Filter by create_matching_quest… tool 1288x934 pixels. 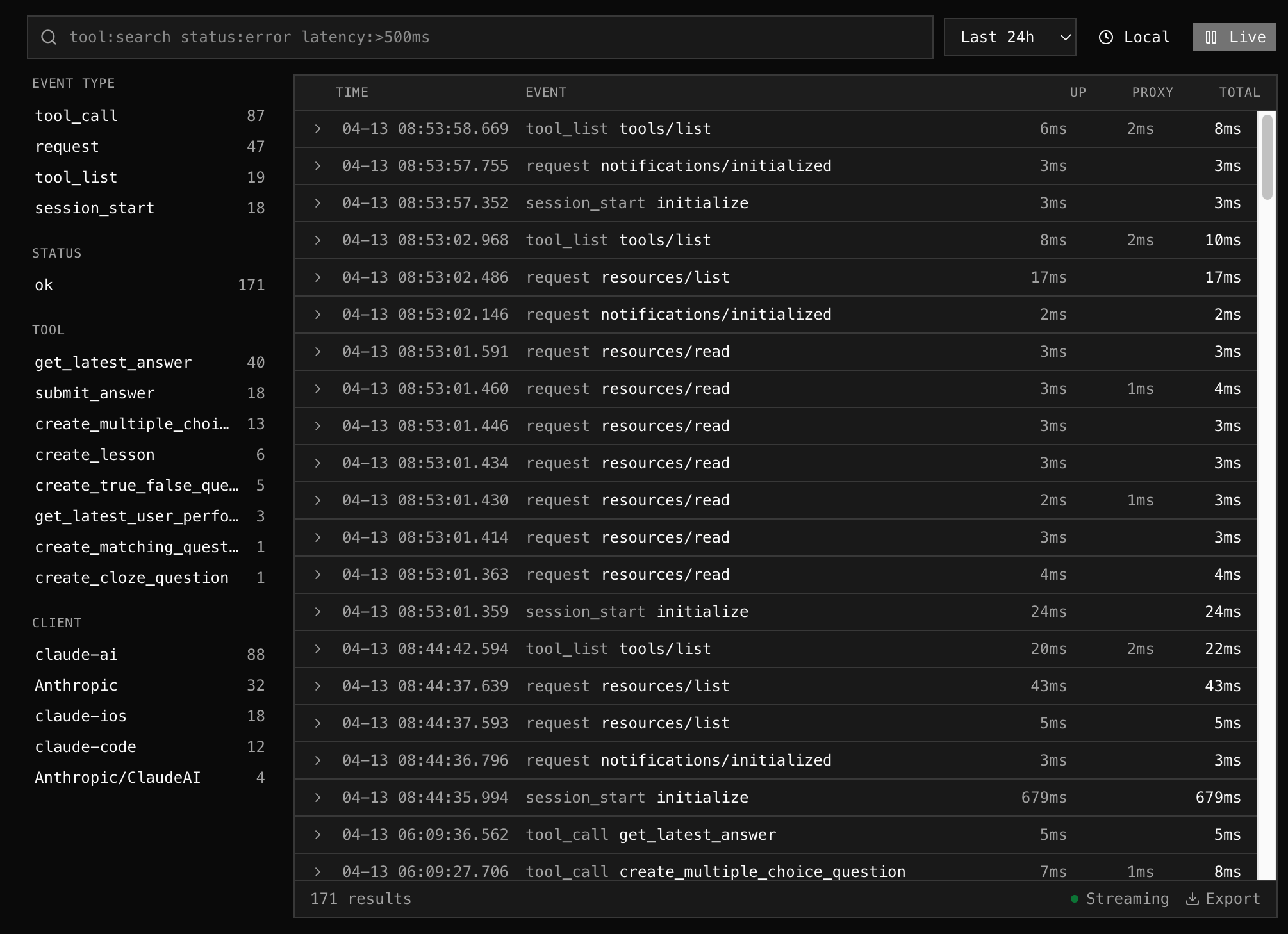149,547
